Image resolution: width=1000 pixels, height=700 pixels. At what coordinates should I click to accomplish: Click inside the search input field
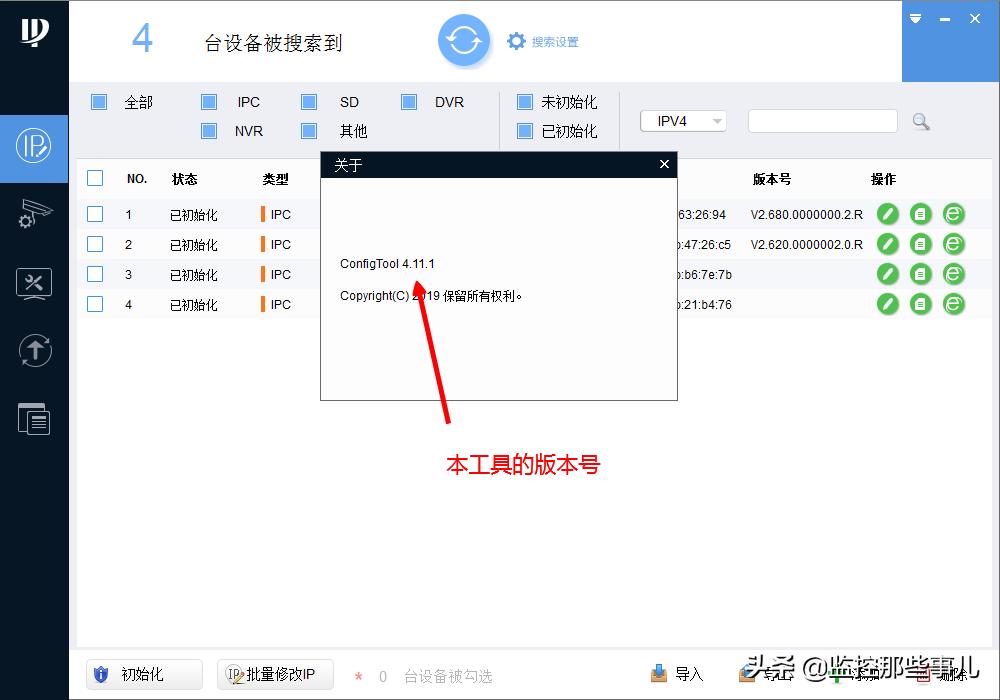[x=822, y=120]
